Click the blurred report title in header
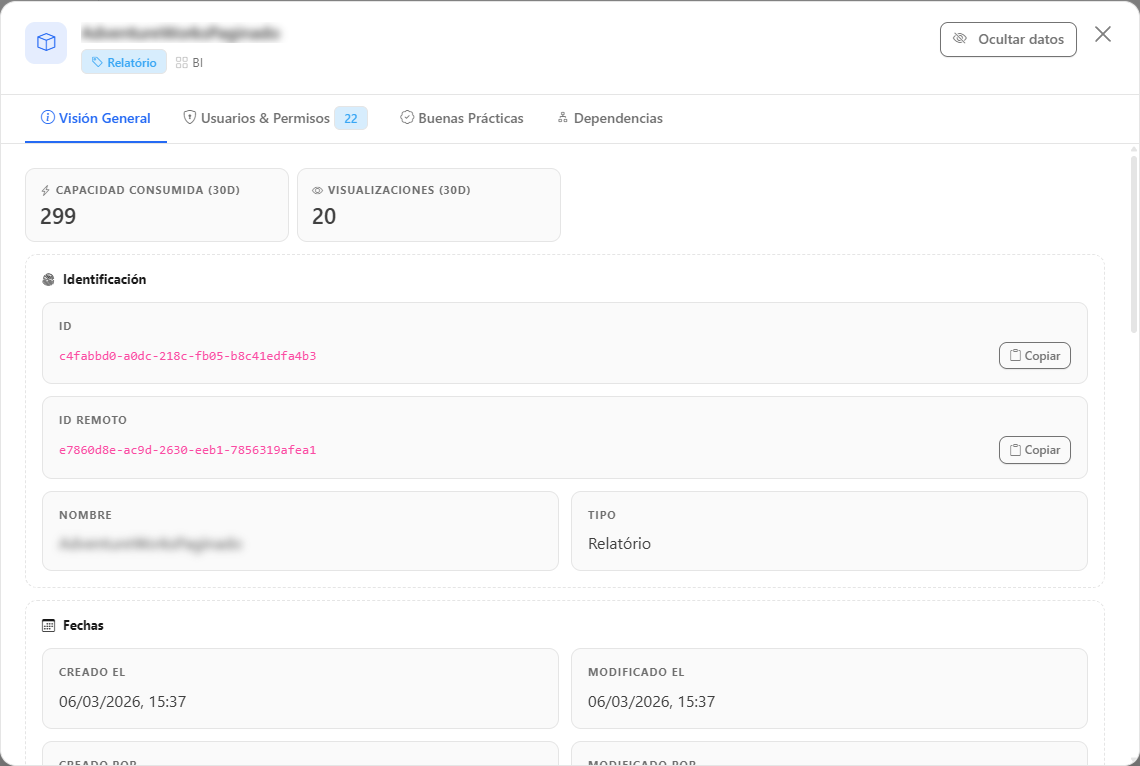Viewport: 1140px width, 766px height. click(x=180, y=33)
